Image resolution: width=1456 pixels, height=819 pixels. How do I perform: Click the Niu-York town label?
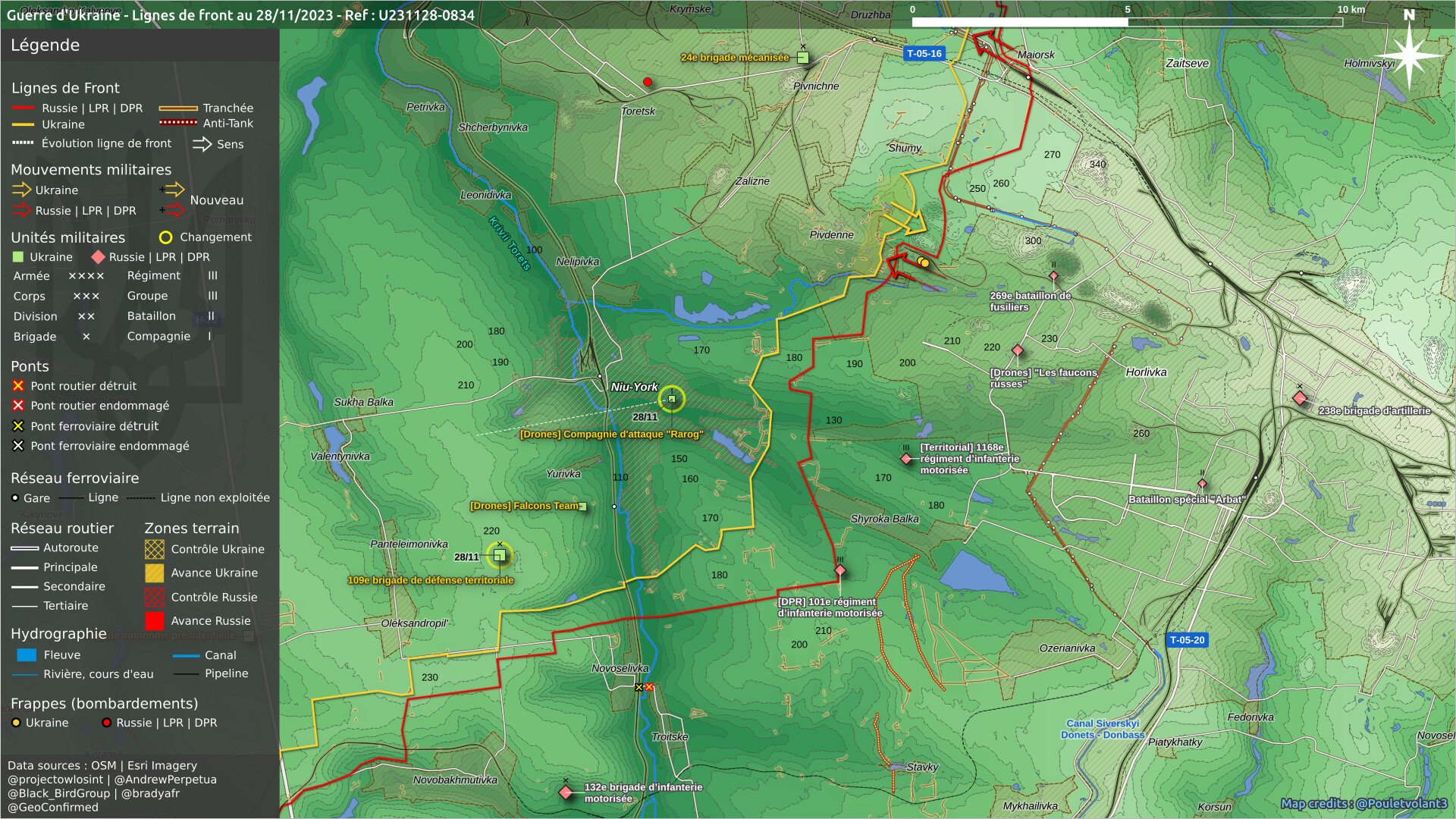pyautogui.click(x=635, y=387)
